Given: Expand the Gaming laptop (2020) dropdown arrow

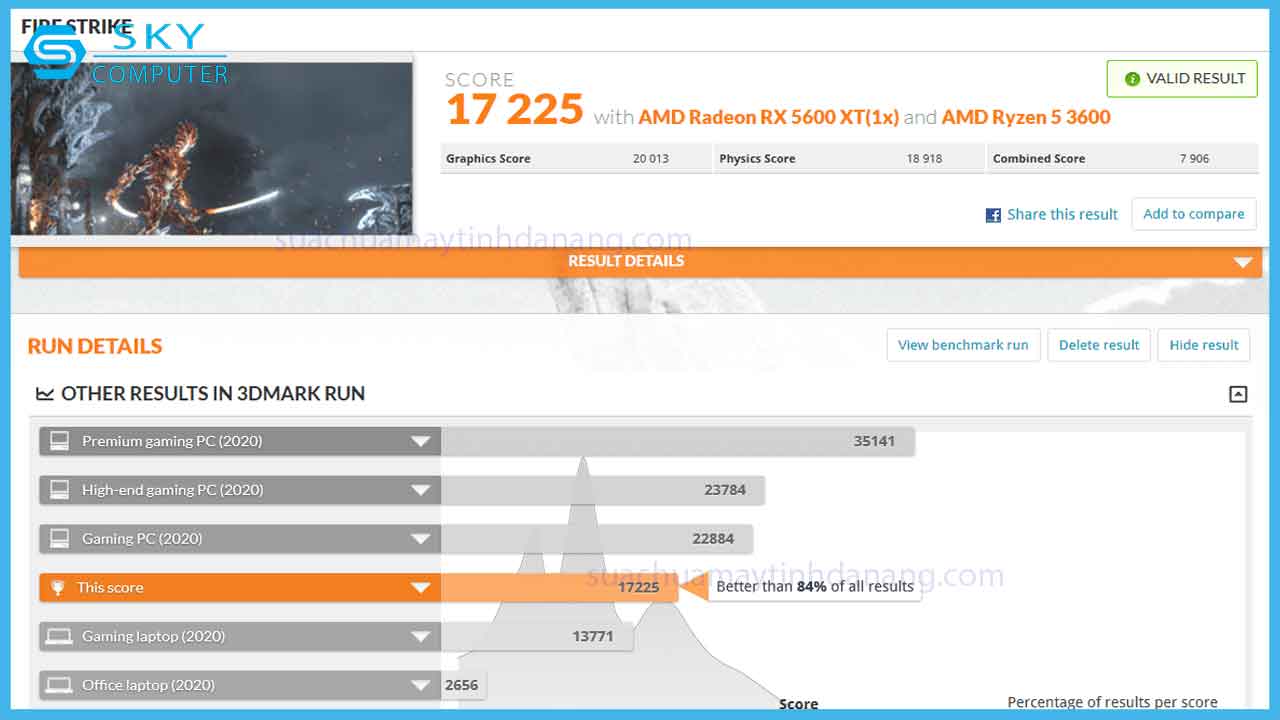Looking at the screenshot, I should (x=421, y=636).
